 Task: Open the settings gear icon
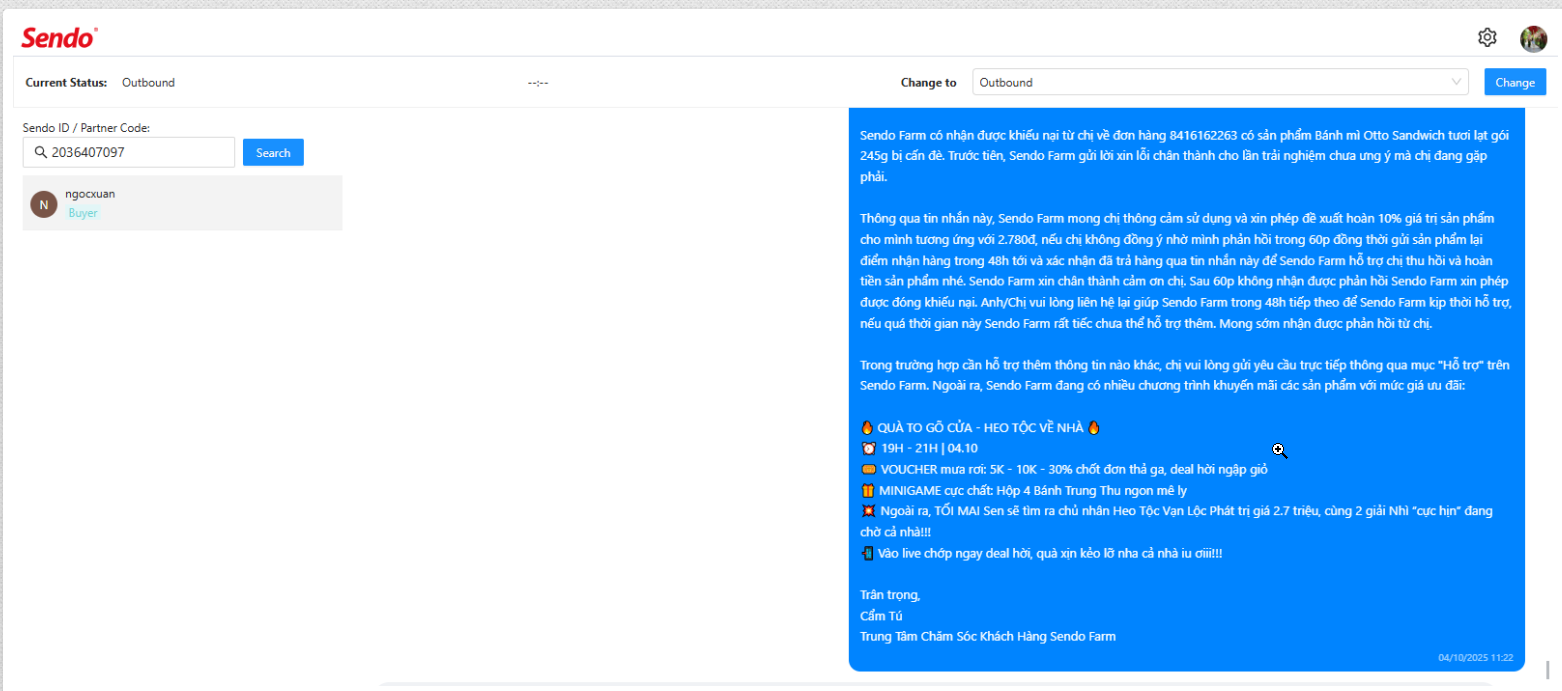1487,38
